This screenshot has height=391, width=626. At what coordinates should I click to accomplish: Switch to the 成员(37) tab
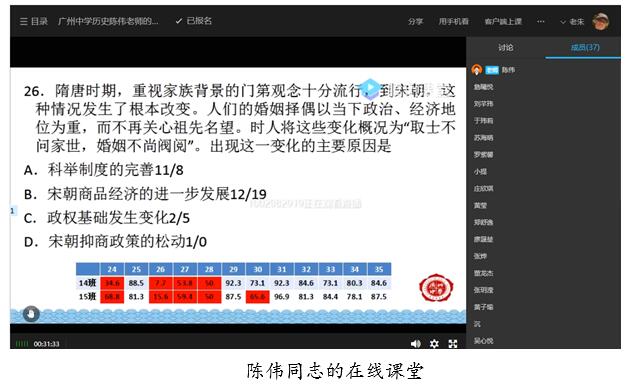click(x=585, y=47)
